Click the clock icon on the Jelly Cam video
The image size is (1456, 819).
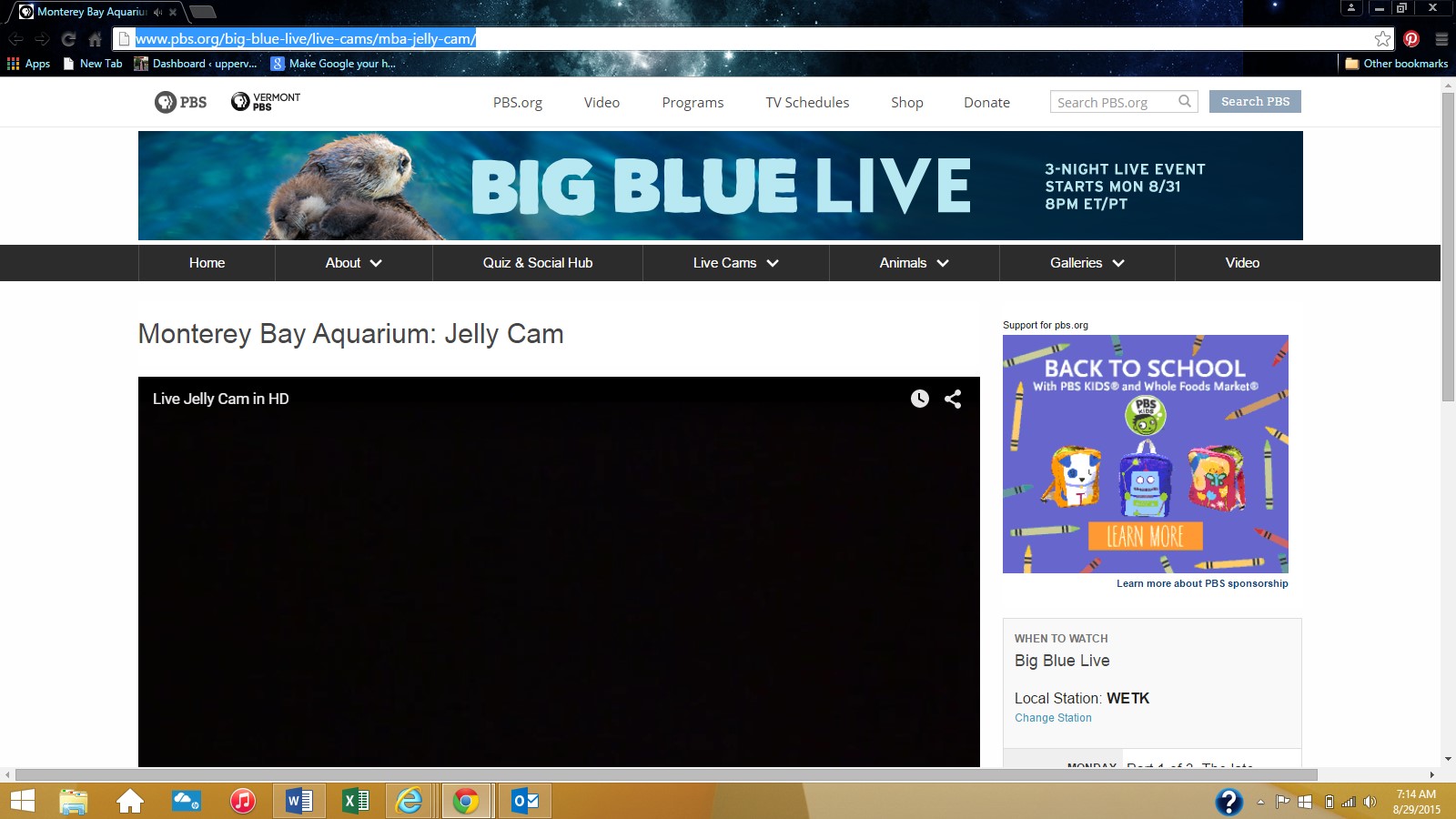point(920,399)
